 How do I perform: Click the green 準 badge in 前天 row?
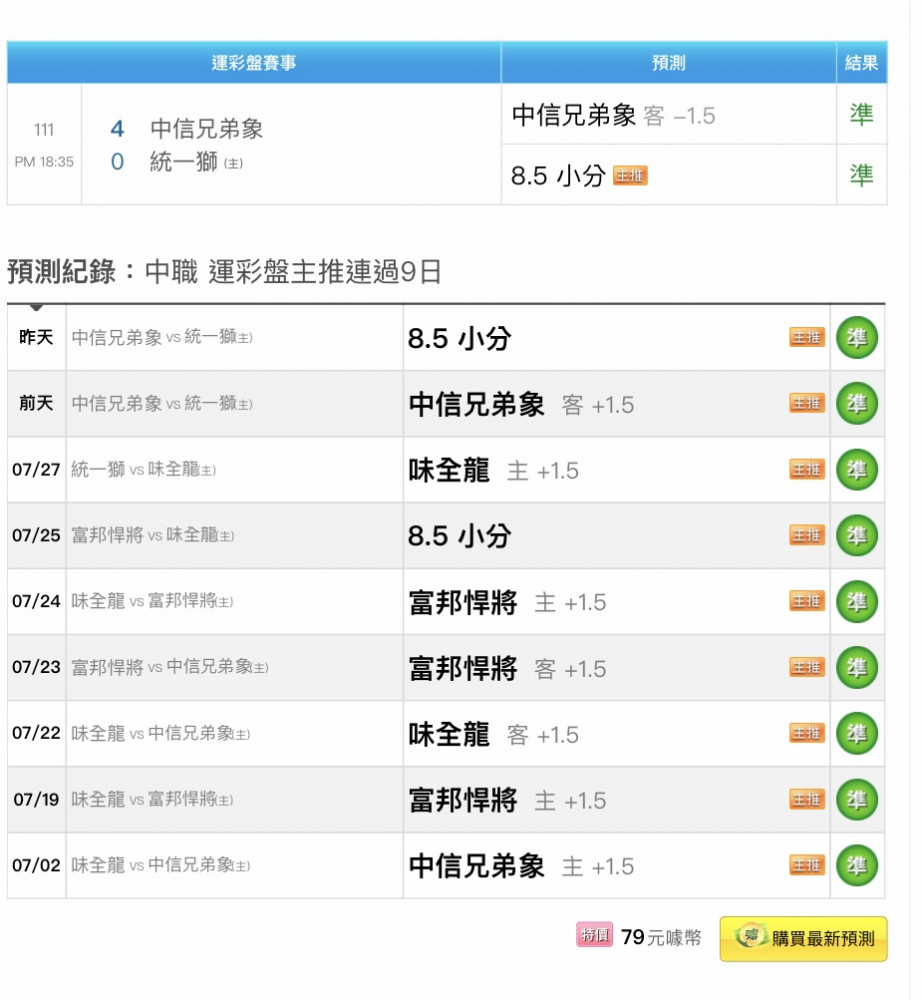pos(857,403)
